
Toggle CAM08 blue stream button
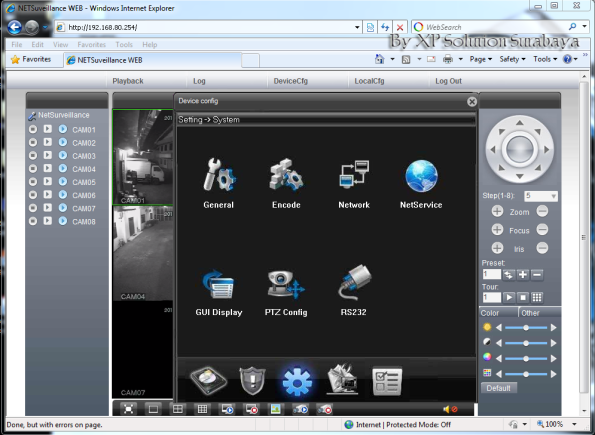pyautogui.click(x=63, y=221)
